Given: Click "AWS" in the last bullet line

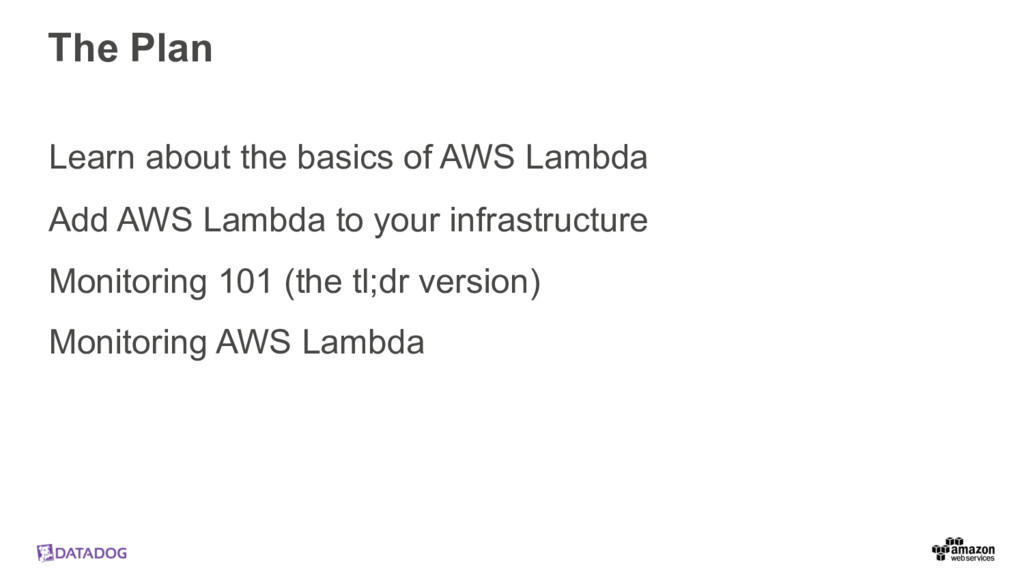Looking at the screenshot, I should (254, 343).
